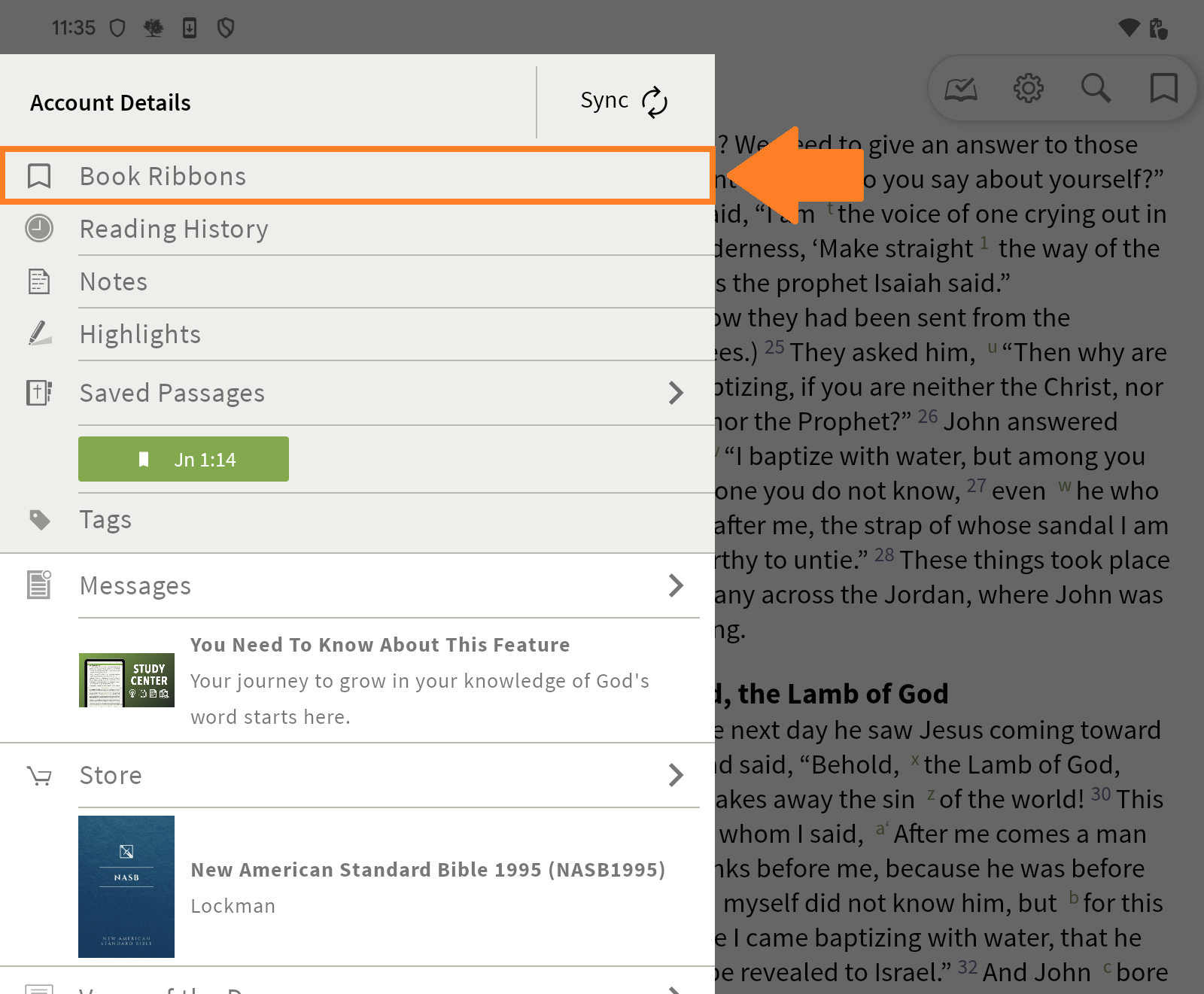Expand the Saved Passages chevron
The height and width of the screenshot is (994, 1204).
tap(676, 393)
